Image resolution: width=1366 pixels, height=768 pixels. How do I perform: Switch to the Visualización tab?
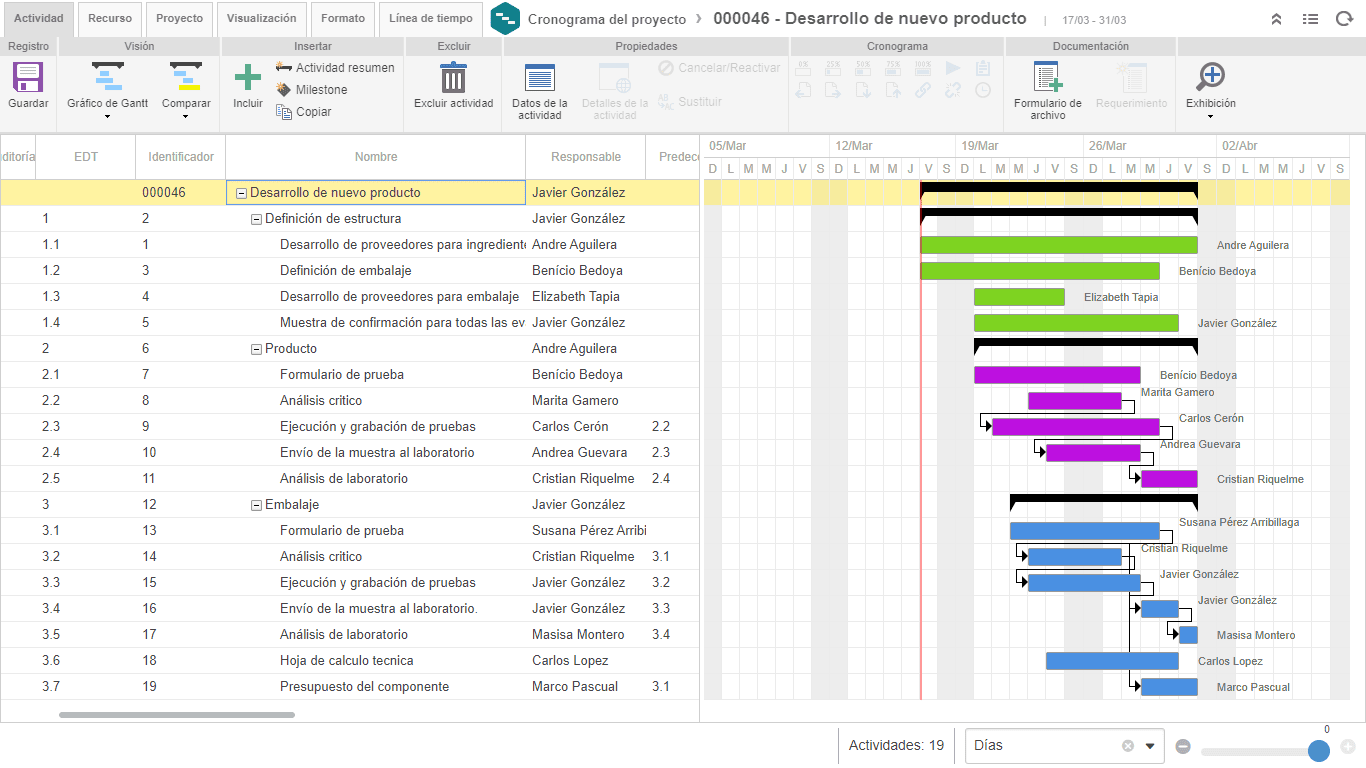[262, 18]
